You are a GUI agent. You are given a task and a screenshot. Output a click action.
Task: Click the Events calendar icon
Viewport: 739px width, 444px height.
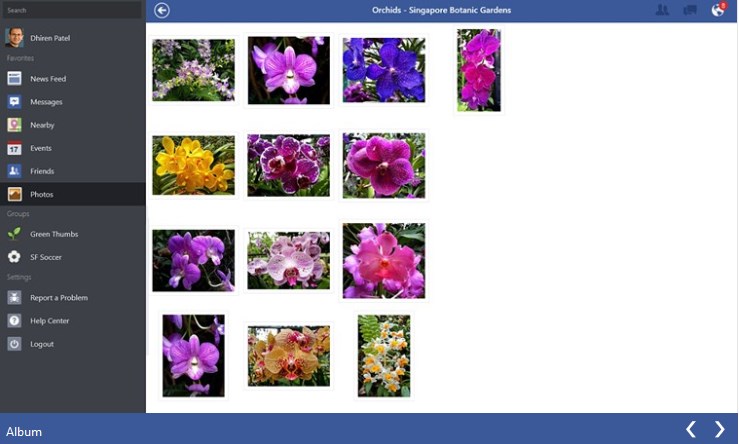14,148
